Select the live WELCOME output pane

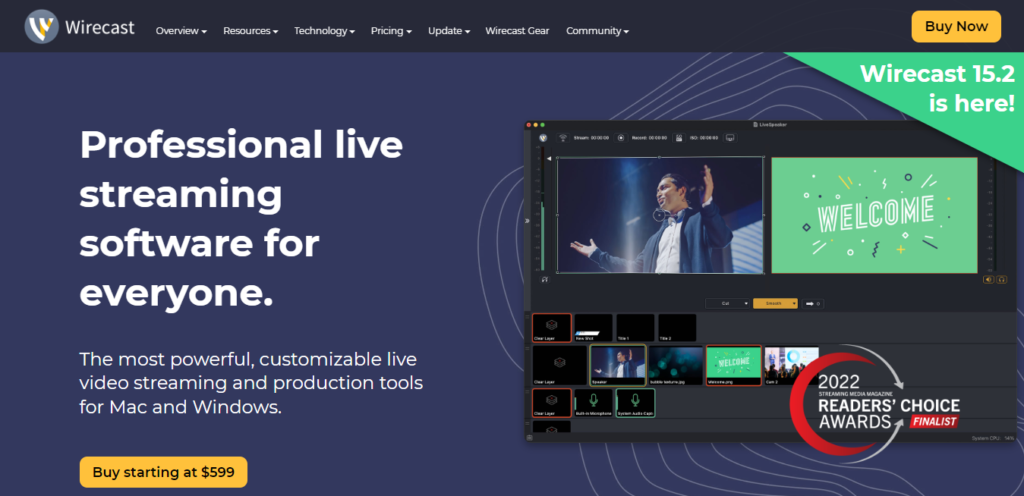pyautogui.click(x=874, y=215)
